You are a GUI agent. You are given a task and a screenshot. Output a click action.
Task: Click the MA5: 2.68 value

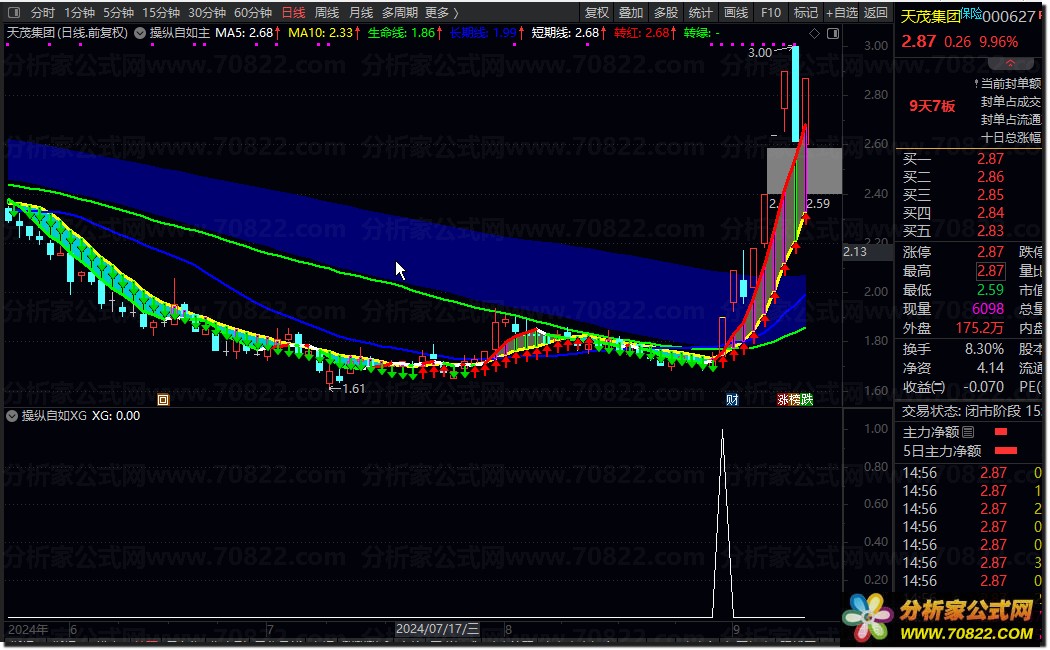(x=244, y=33)
